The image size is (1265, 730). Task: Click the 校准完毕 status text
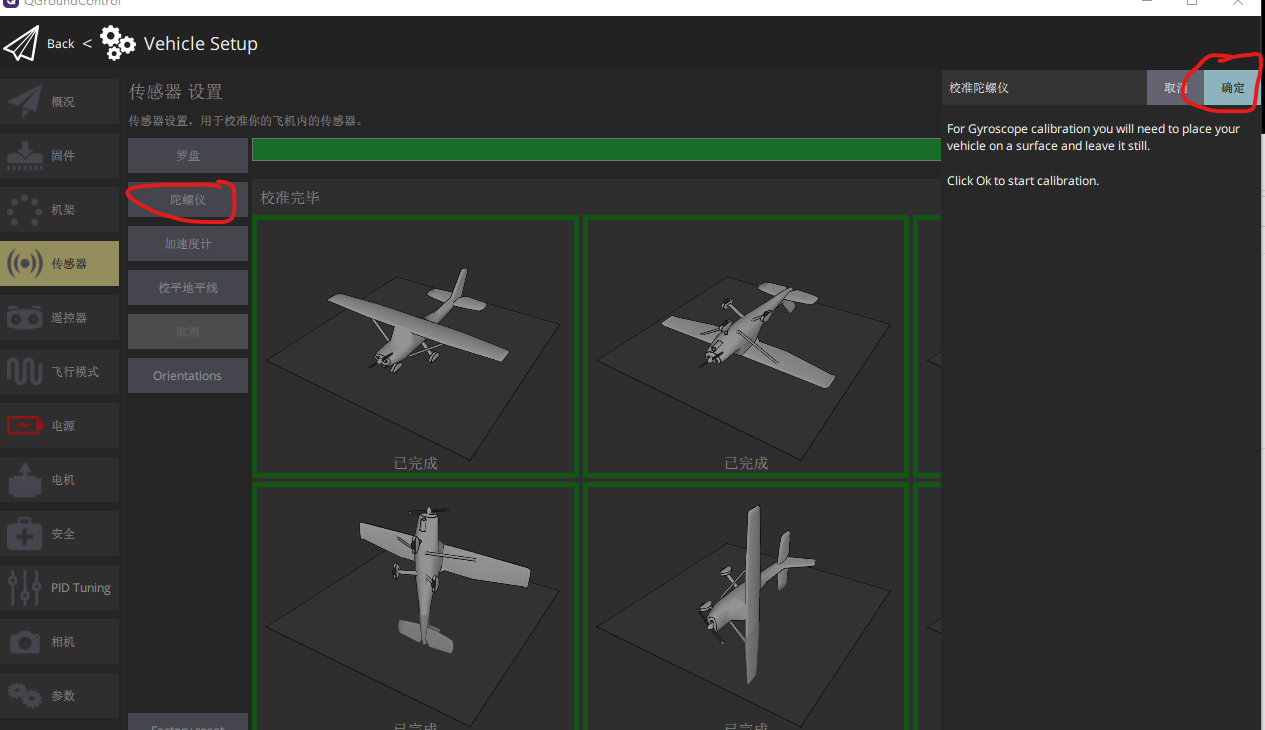[290, 198]
